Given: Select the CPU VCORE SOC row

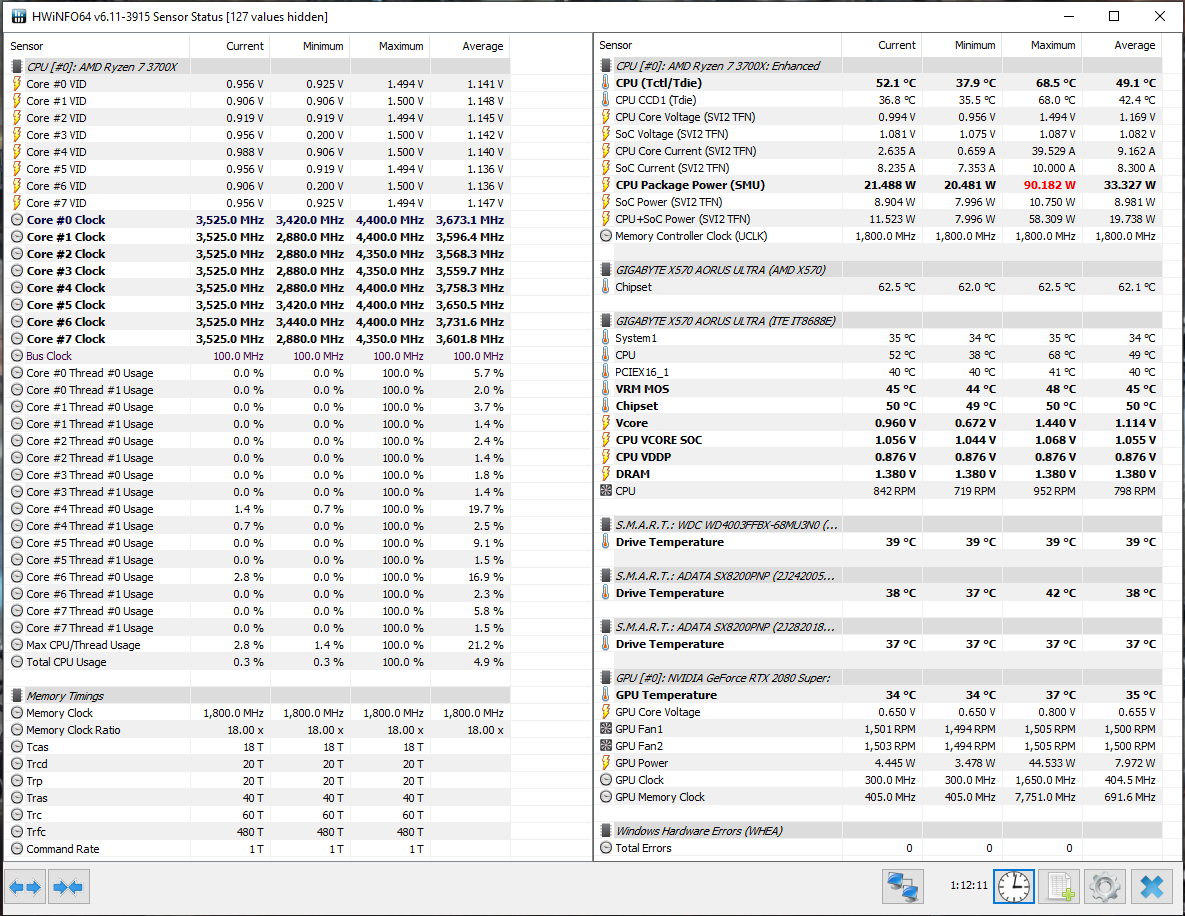Looking at the screenshot, I should 879,440.
